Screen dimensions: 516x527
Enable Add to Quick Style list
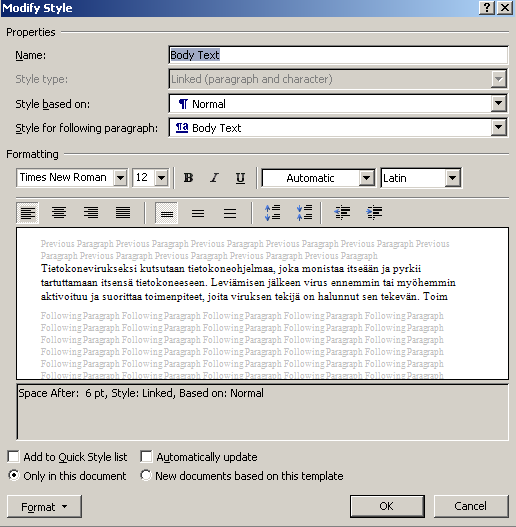(13, 457)
